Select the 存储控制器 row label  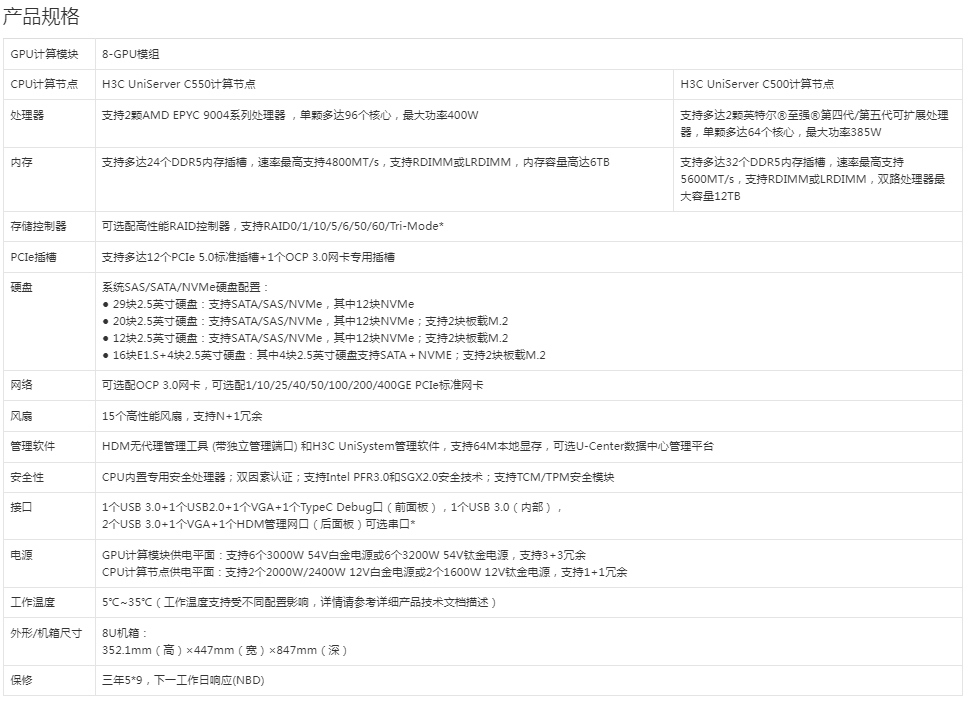point(38,226)
